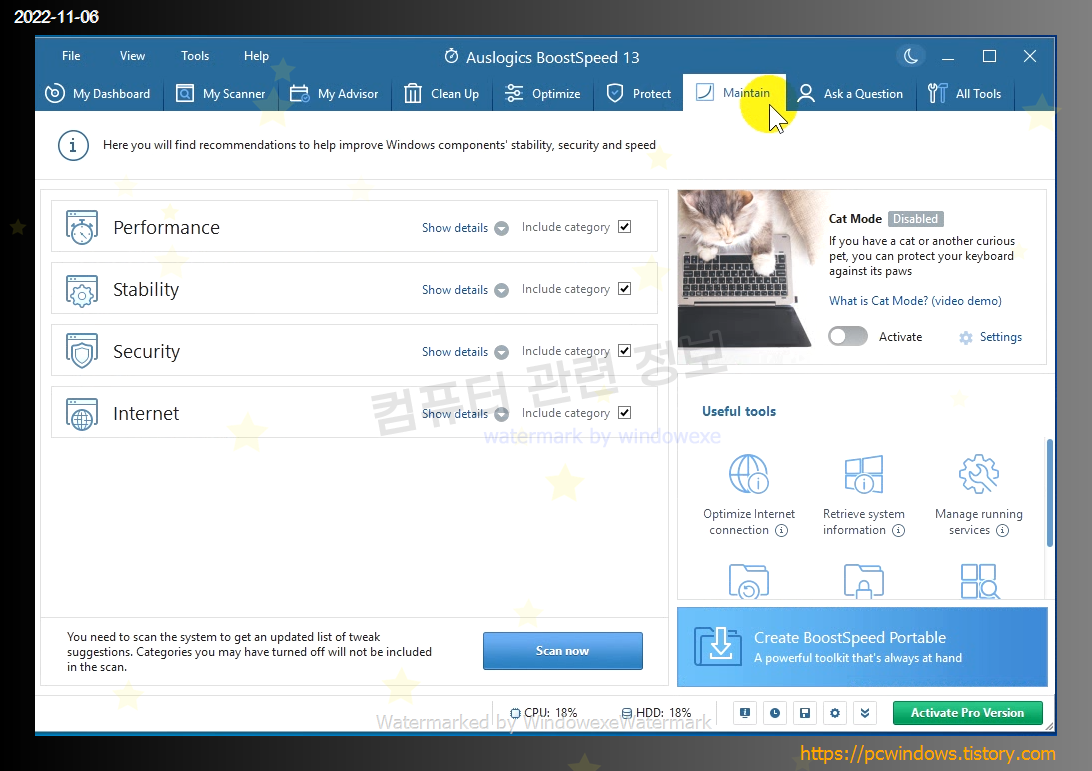1092x771 pixels.
Task: Expand Show details for Performance
Action: 465,228
